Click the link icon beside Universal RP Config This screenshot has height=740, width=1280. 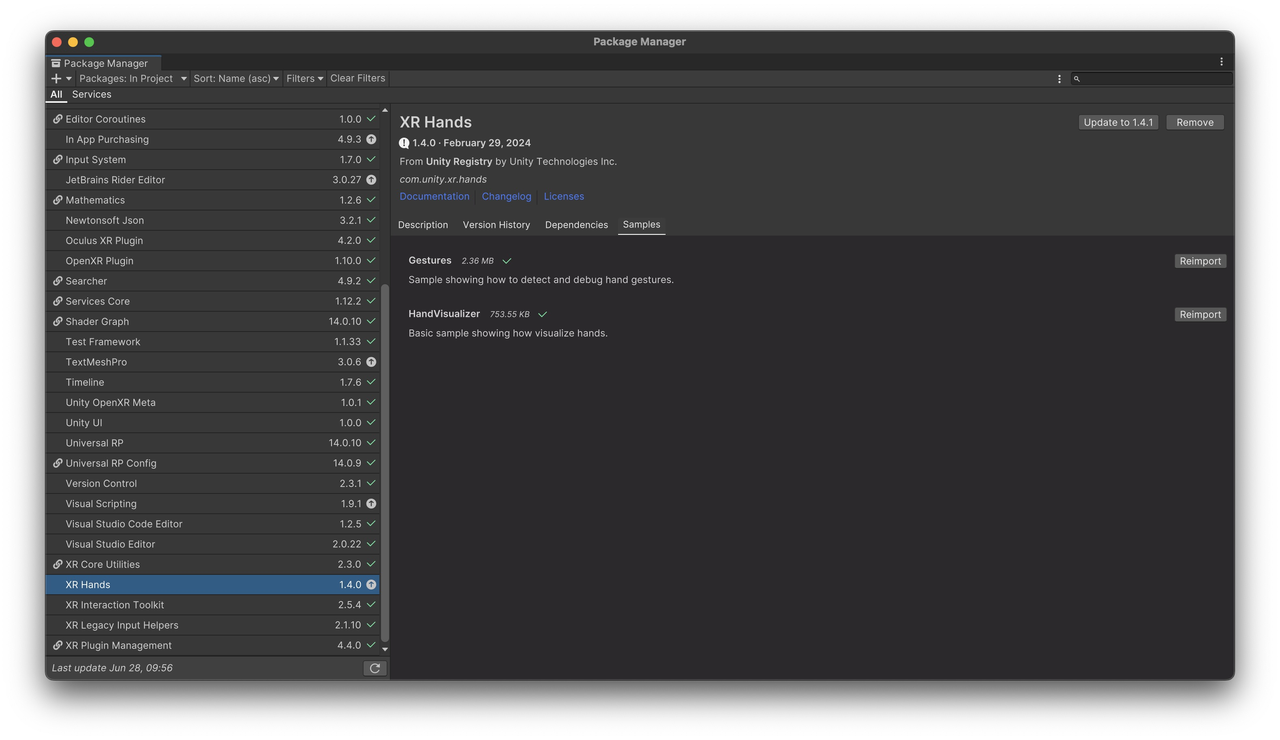pyautogui.click(x=57, y=463)
